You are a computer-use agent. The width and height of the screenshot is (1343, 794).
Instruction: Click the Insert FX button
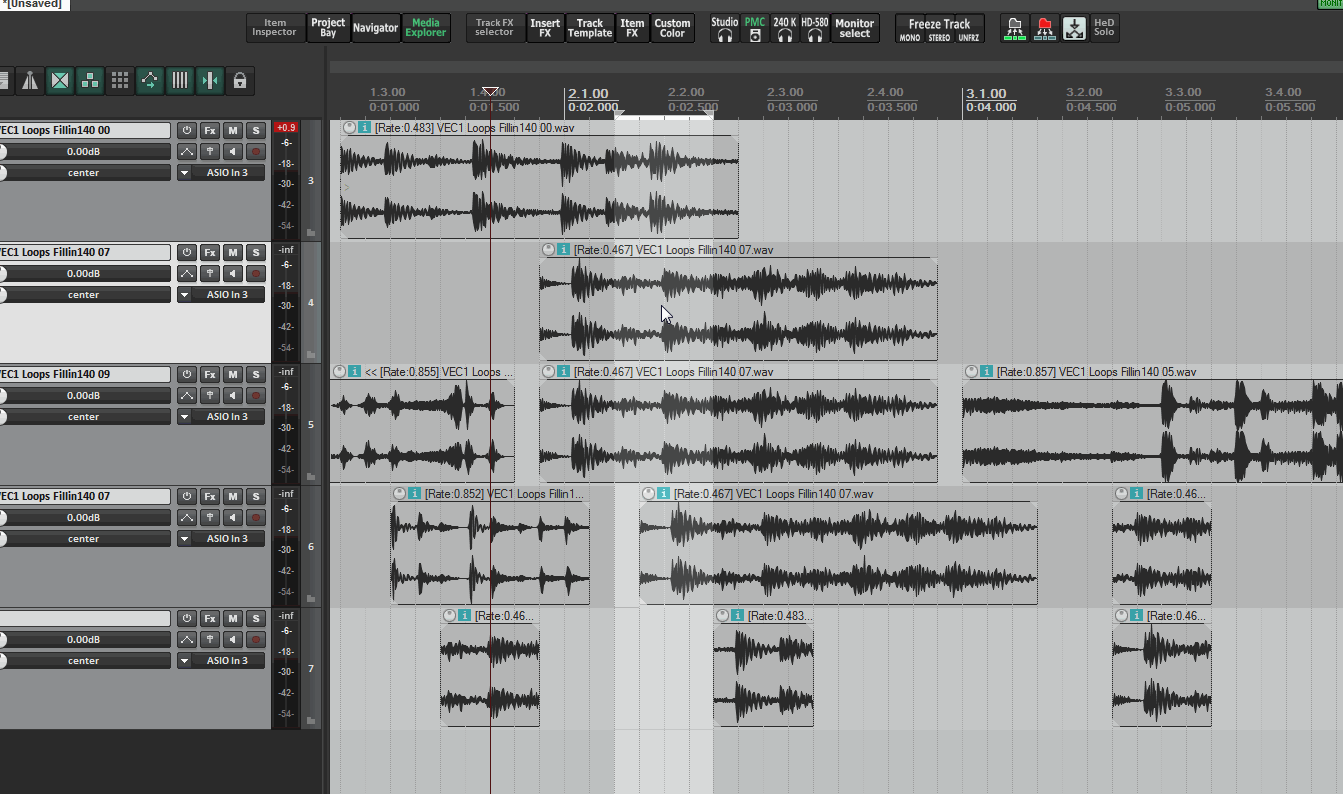545,28
